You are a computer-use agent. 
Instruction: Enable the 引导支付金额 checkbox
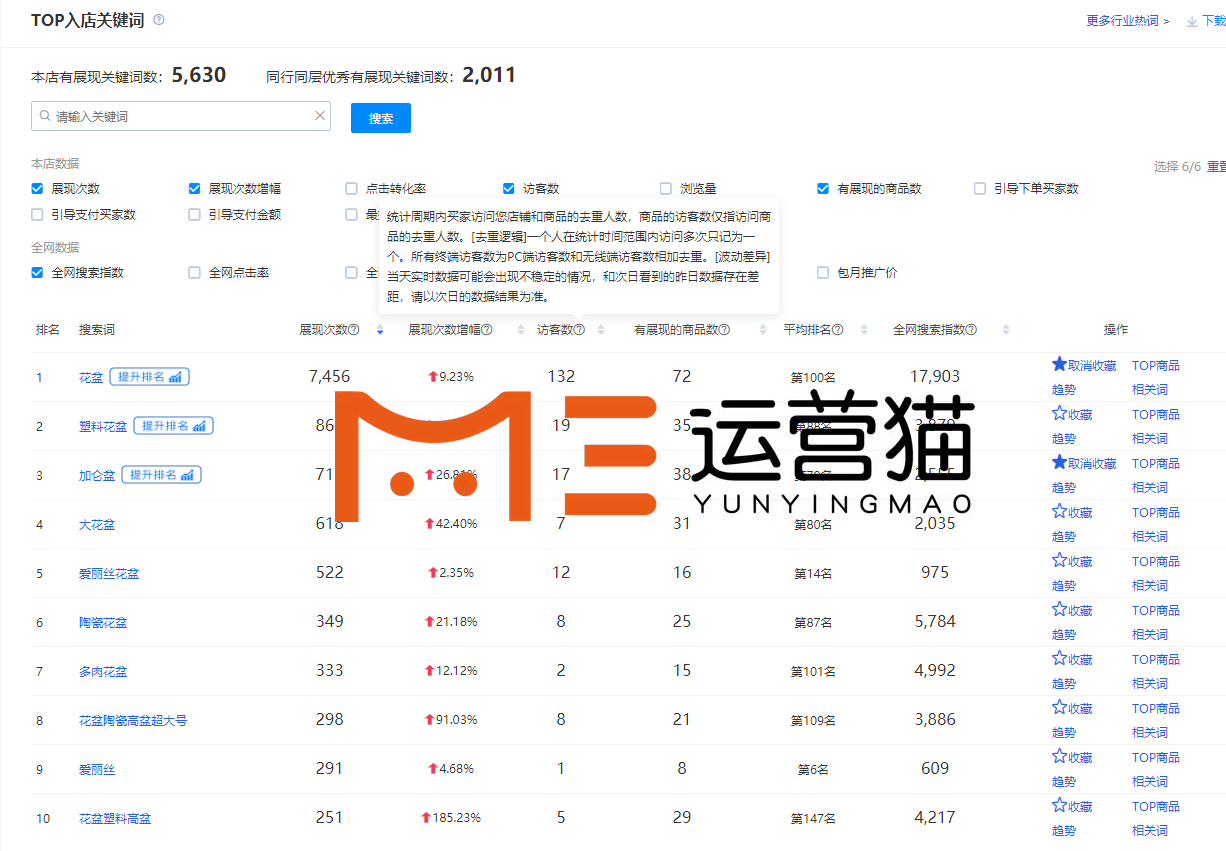[x=194, y=214]
